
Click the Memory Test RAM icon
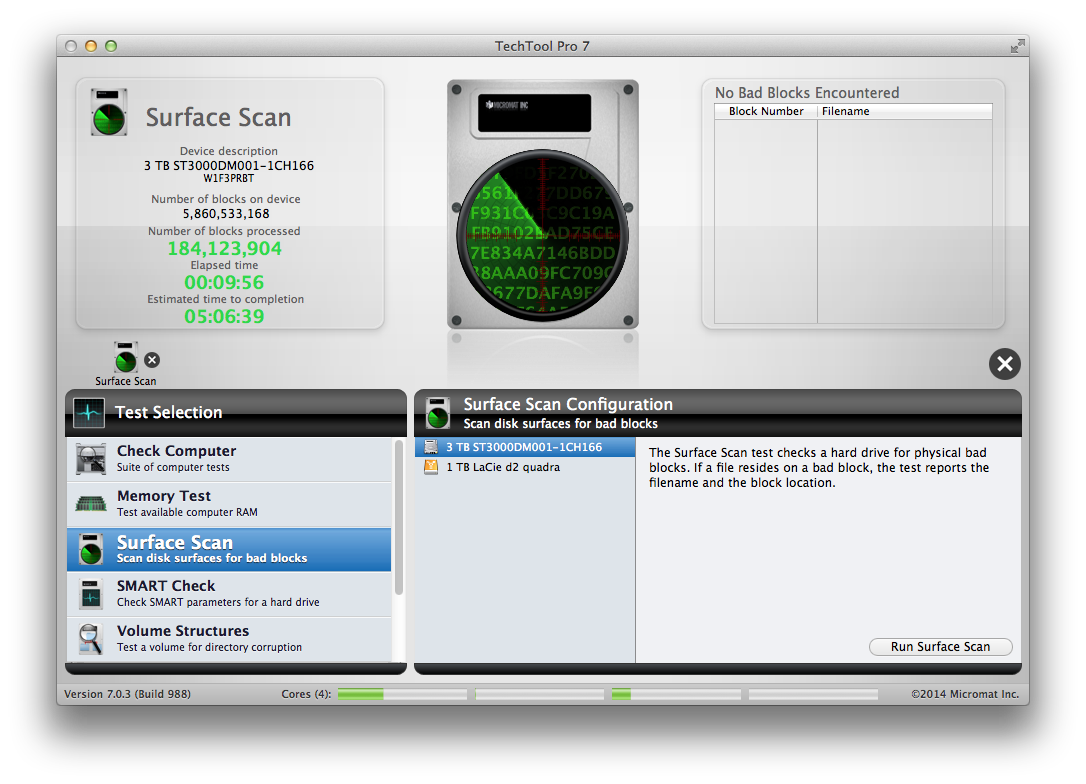pyautogui.click(x=91, y=504)
